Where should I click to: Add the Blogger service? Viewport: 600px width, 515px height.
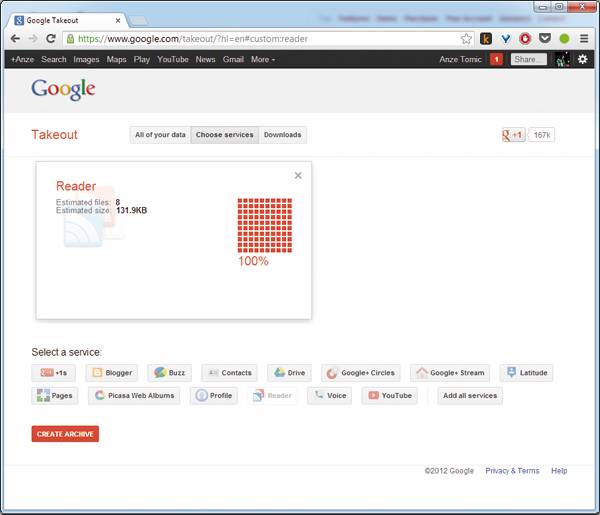(x=111, y=373)
